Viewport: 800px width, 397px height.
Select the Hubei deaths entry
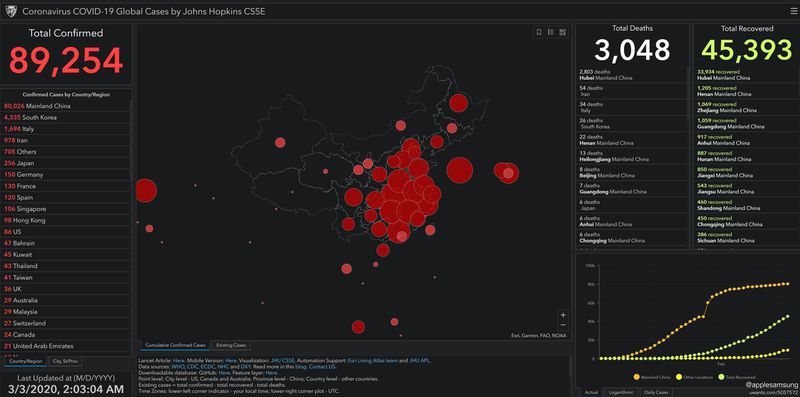point(632,75)
